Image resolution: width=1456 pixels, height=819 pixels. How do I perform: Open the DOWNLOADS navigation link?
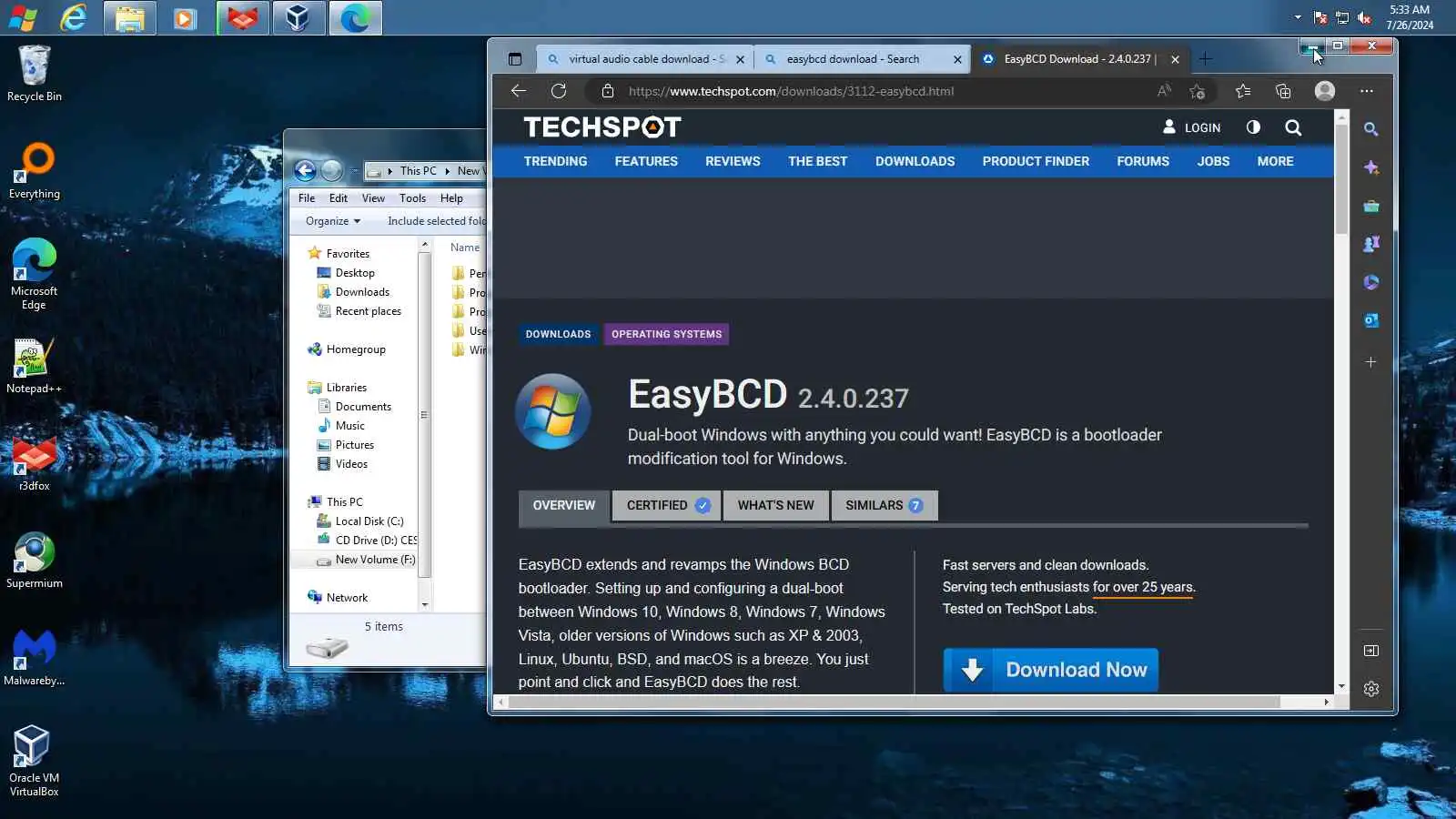pos(915,161)
